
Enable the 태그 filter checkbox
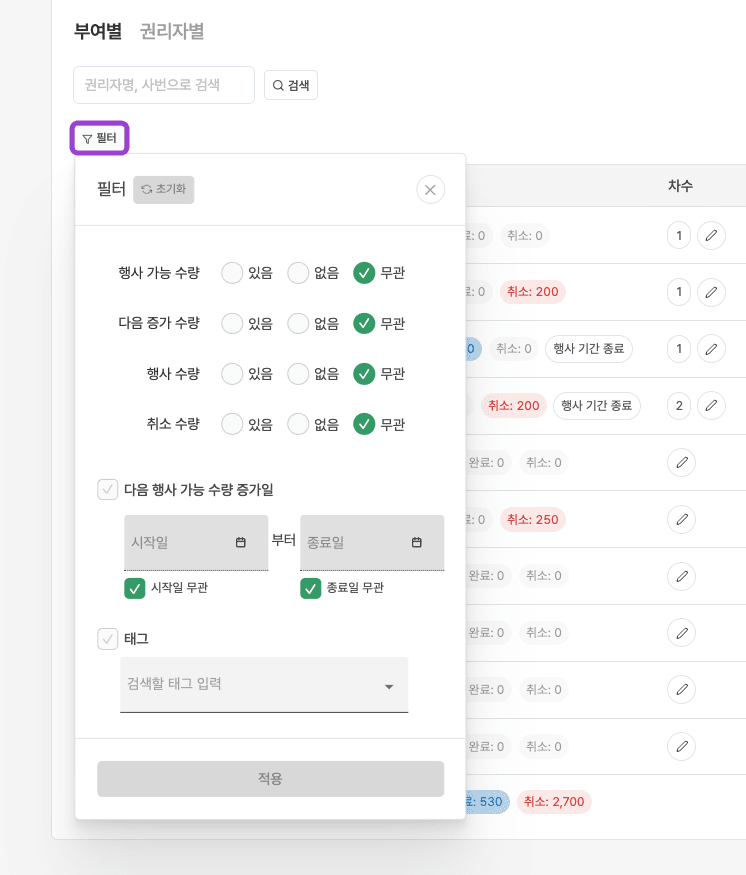coord(110,638)
